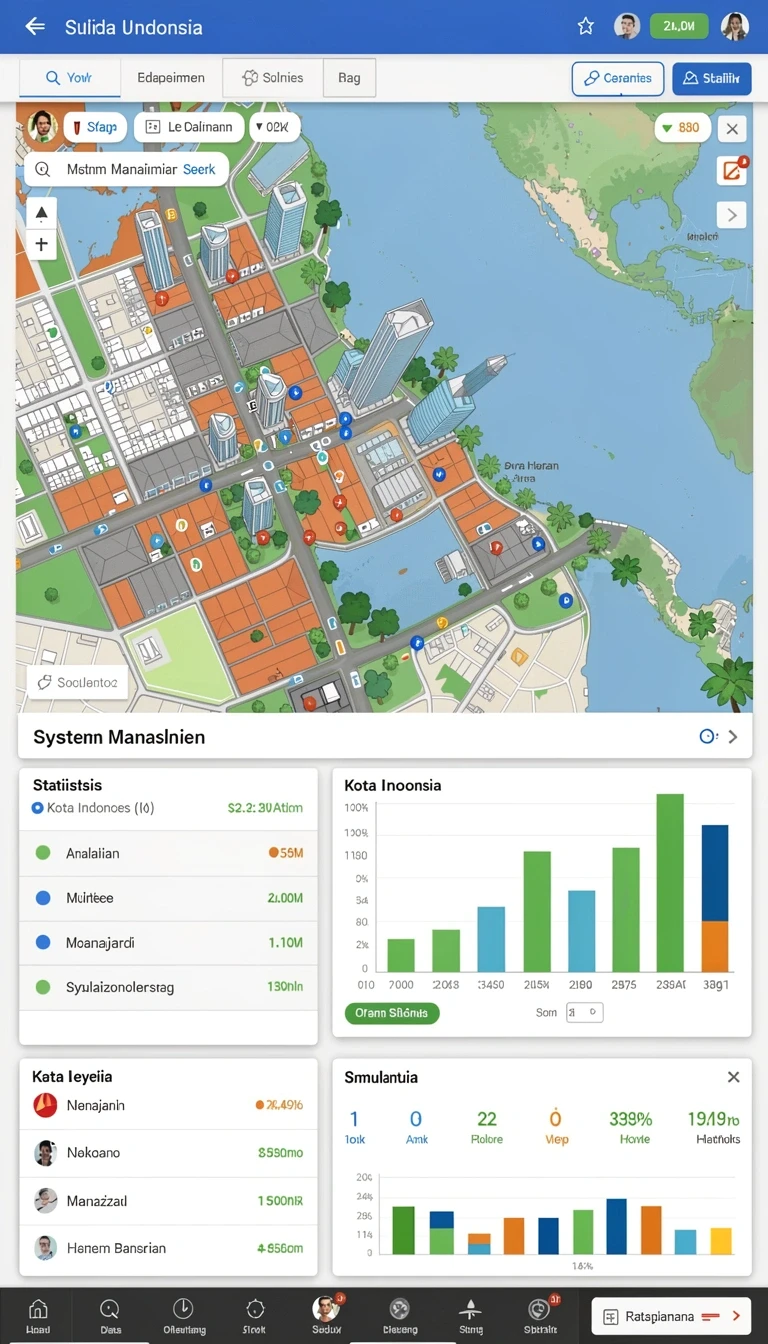Image resolution: width=768 pixels, height=1344 pixels.
Task: Open Henem Bansrian's avatar
Action: [x=45, y=1247]
